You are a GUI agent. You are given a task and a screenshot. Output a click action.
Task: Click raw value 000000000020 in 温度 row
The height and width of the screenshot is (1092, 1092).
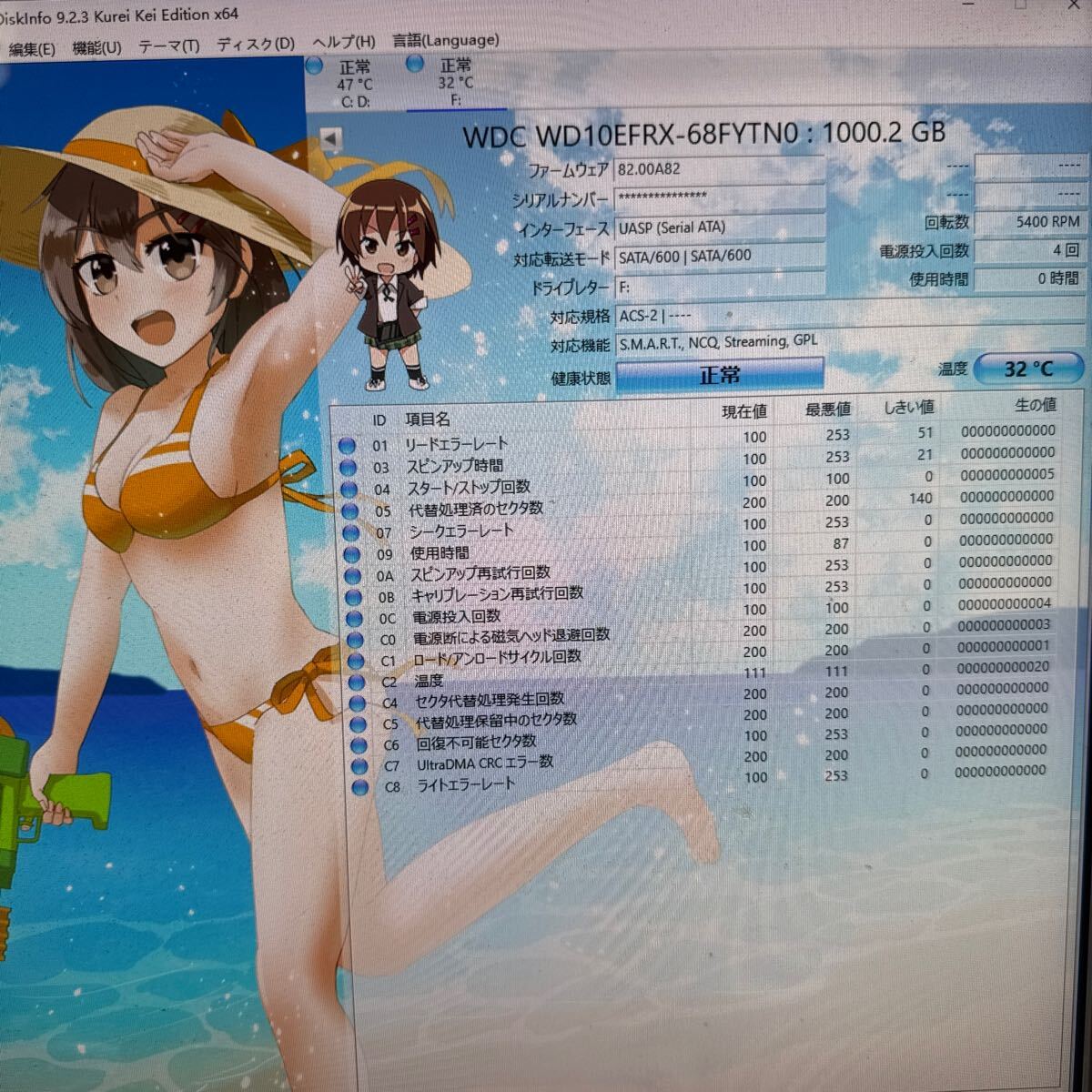pos(1003,667)
